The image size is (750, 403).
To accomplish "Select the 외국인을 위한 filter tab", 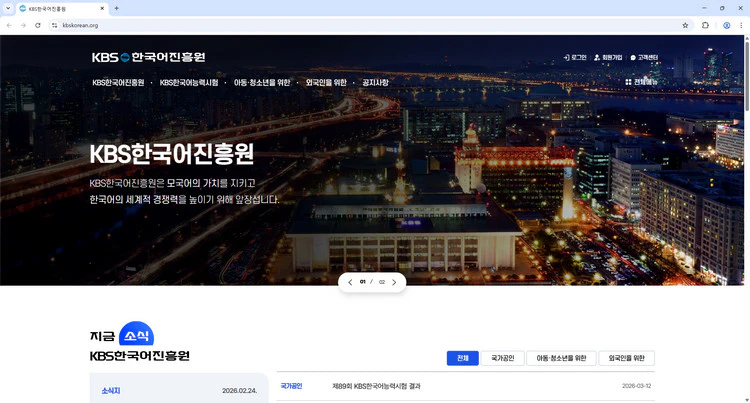I will pyautogui.click(x=627, y=358).
